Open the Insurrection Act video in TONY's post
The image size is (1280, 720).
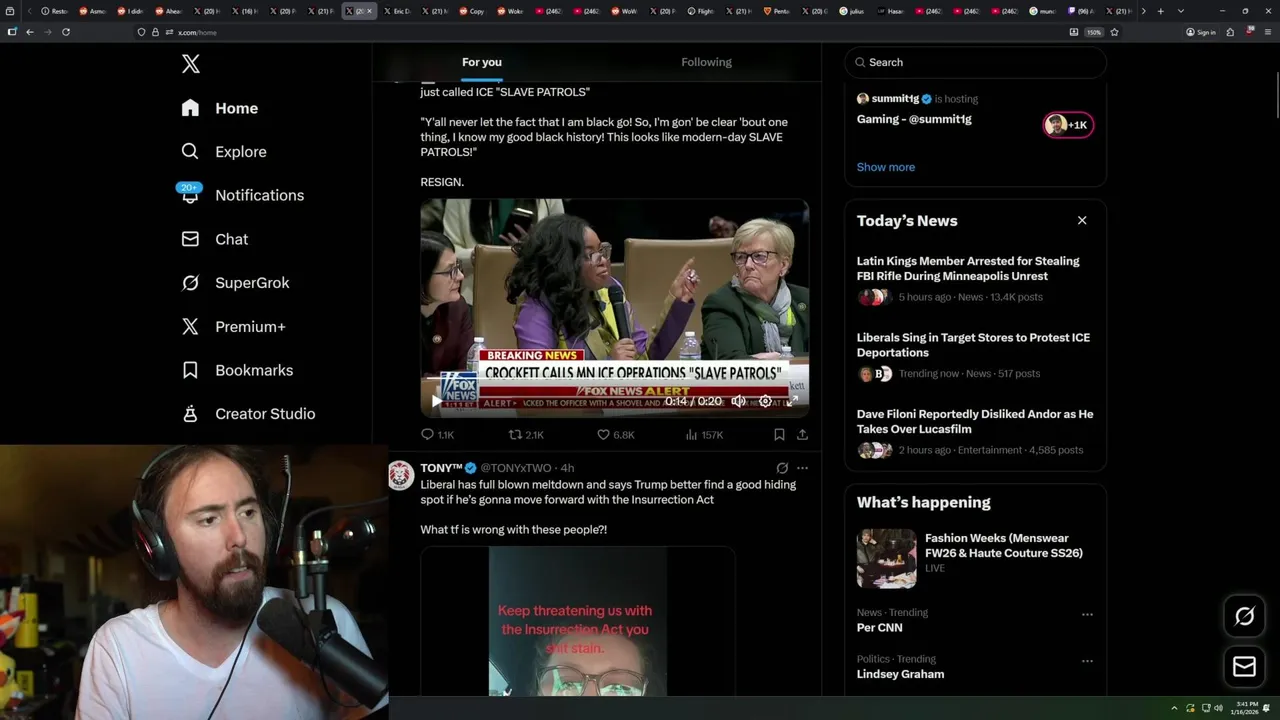578,621
